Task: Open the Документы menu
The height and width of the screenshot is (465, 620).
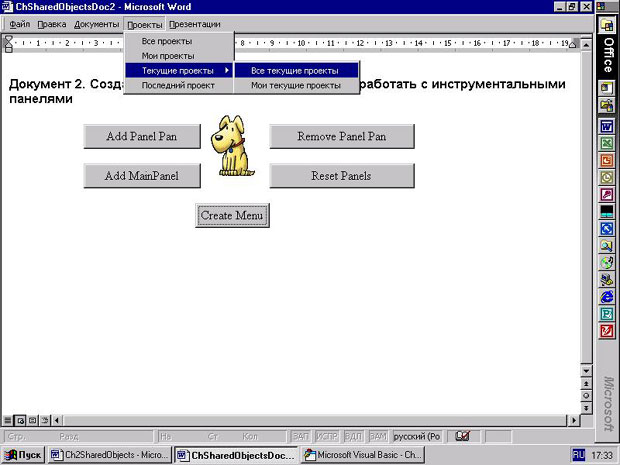Action: [96, 24]
